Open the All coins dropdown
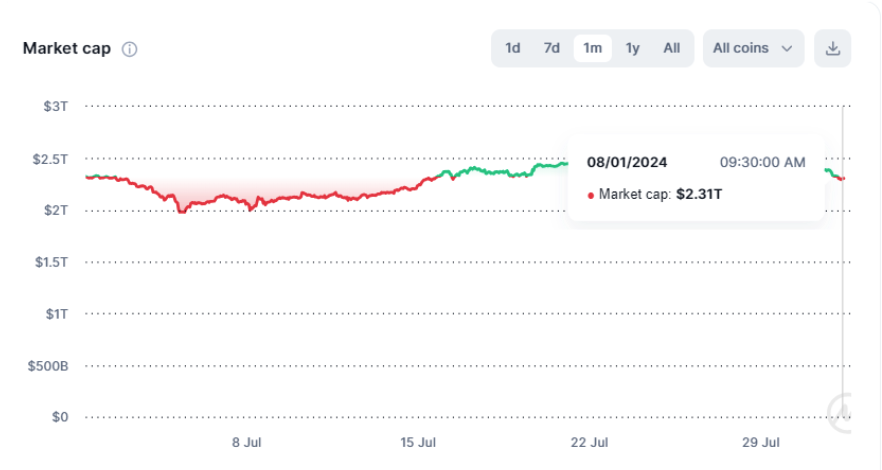 click(752, 48)
